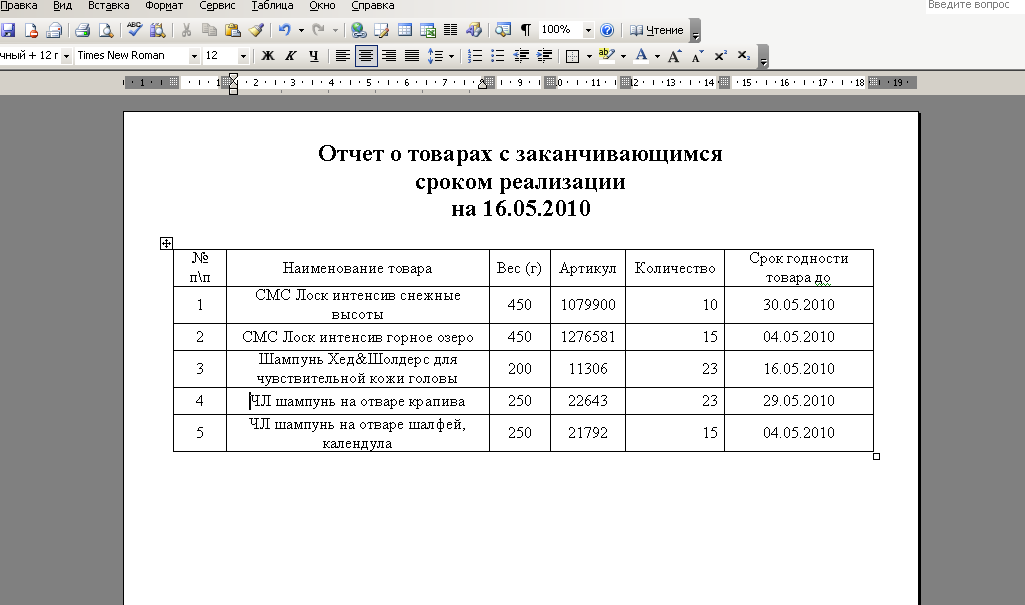The height and width of the screenshot is (605, 1025).
Task: Print the document with the printer icon
Action: [x=82, y=30]
